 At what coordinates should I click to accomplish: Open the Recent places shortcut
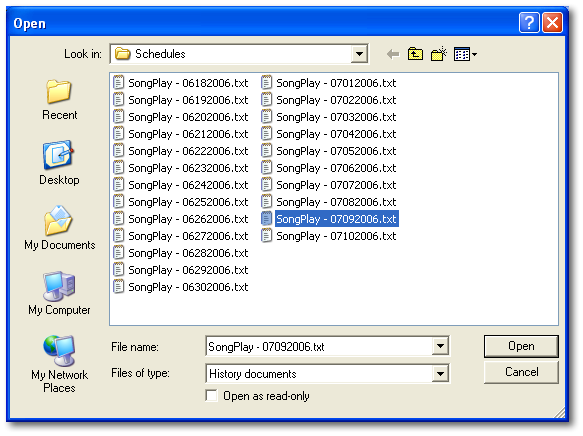tap(59, 100)
